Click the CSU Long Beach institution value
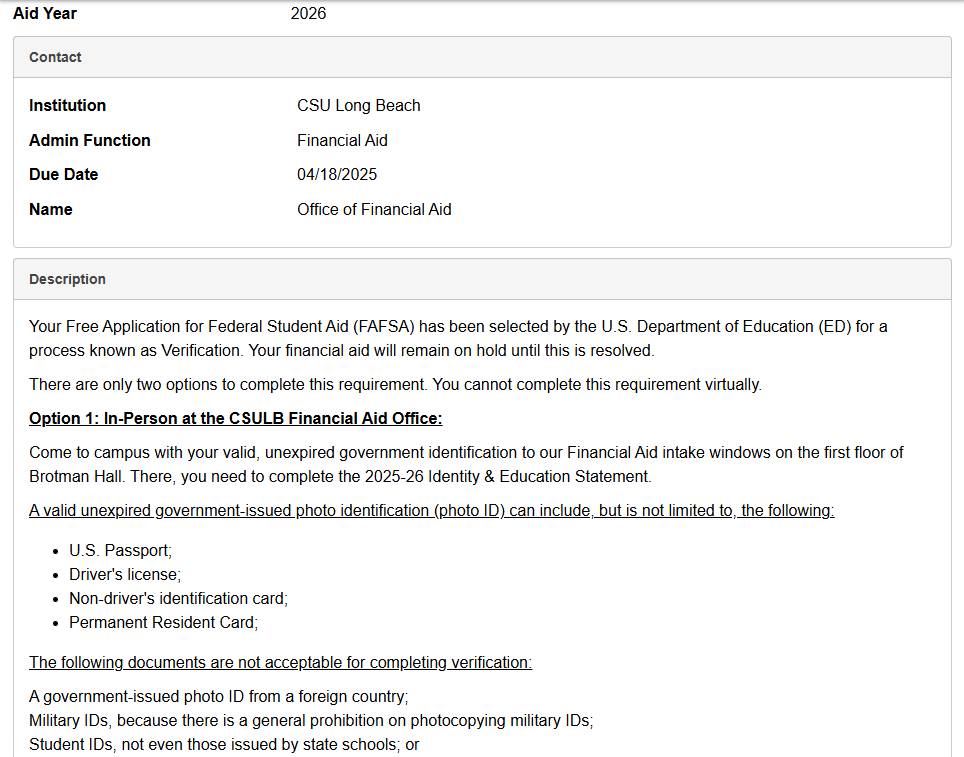 [358, 105]
